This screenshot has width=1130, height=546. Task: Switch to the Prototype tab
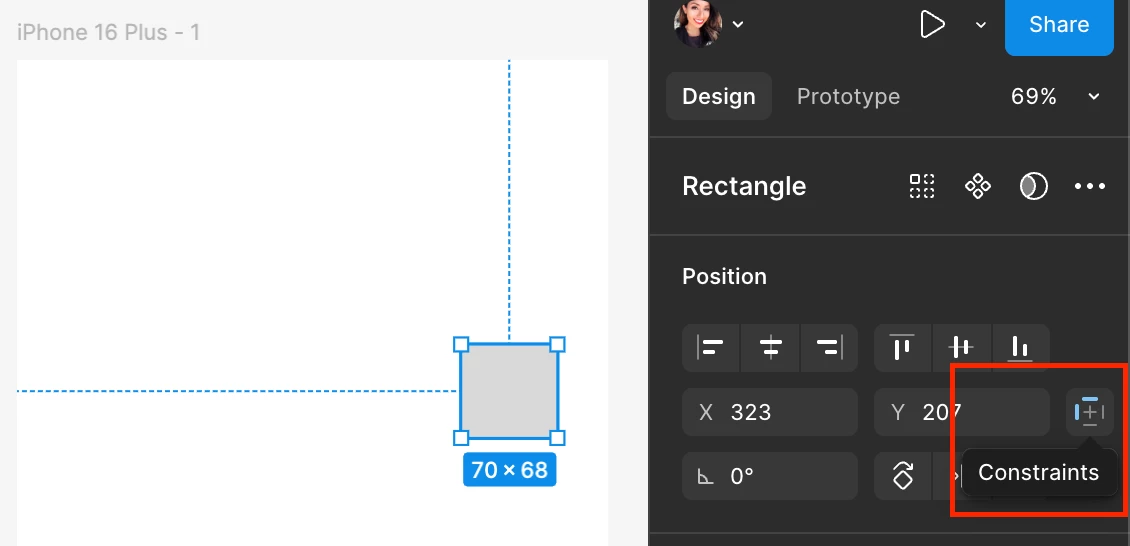click(x=848, y=97)
